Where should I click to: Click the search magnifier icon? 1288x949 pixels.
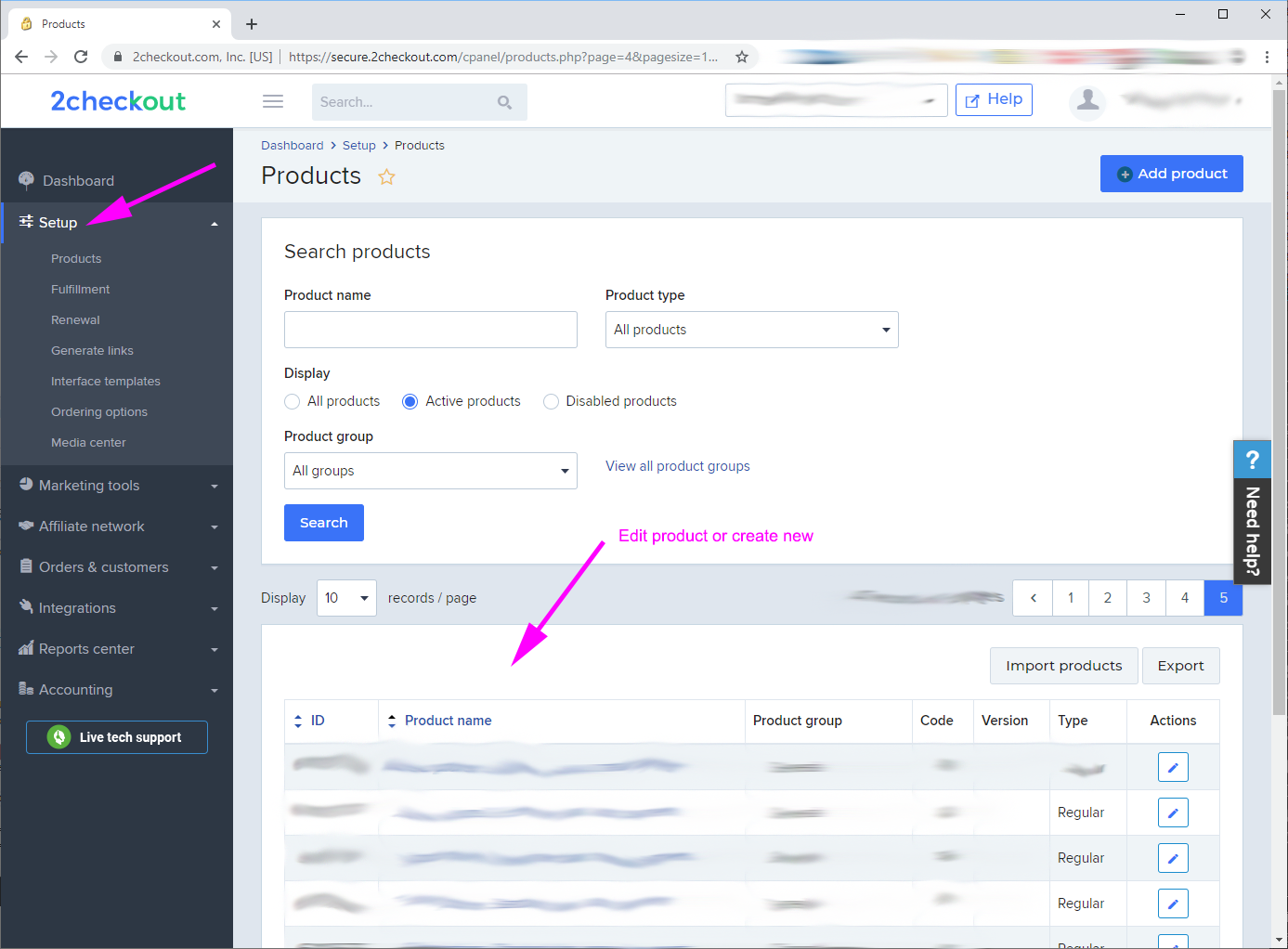[x=504, y=102]
